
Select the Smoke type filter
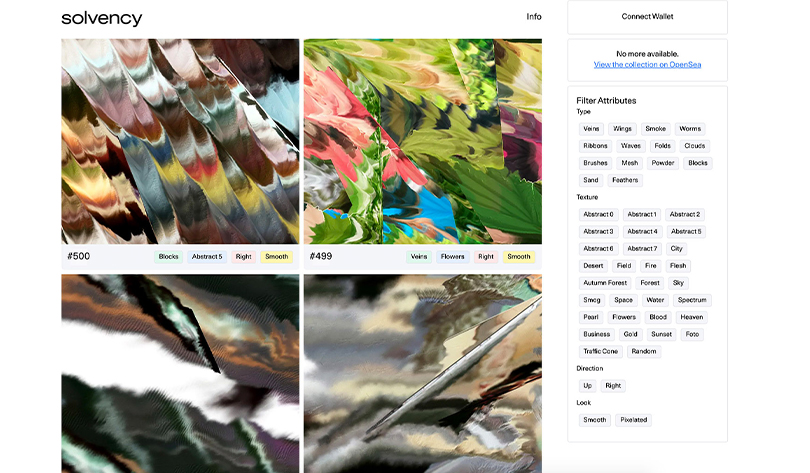click(655, 129)
